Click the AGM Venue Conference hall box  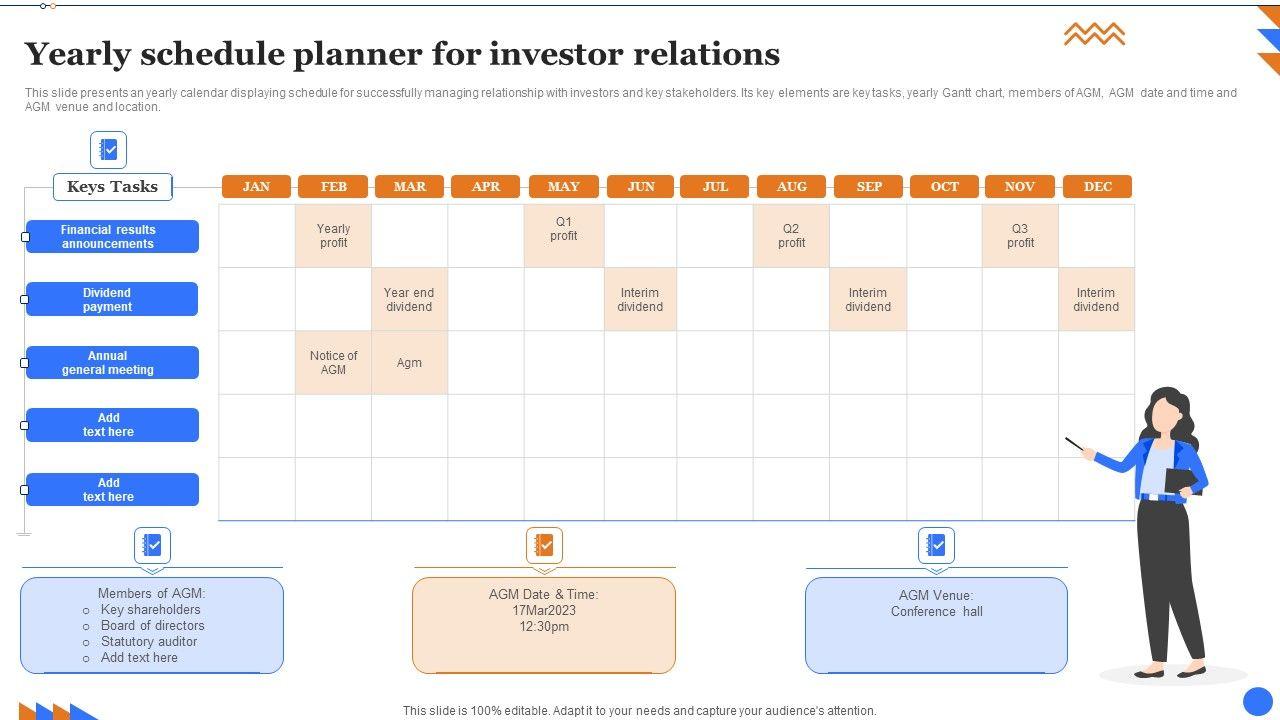click(936, 625)
